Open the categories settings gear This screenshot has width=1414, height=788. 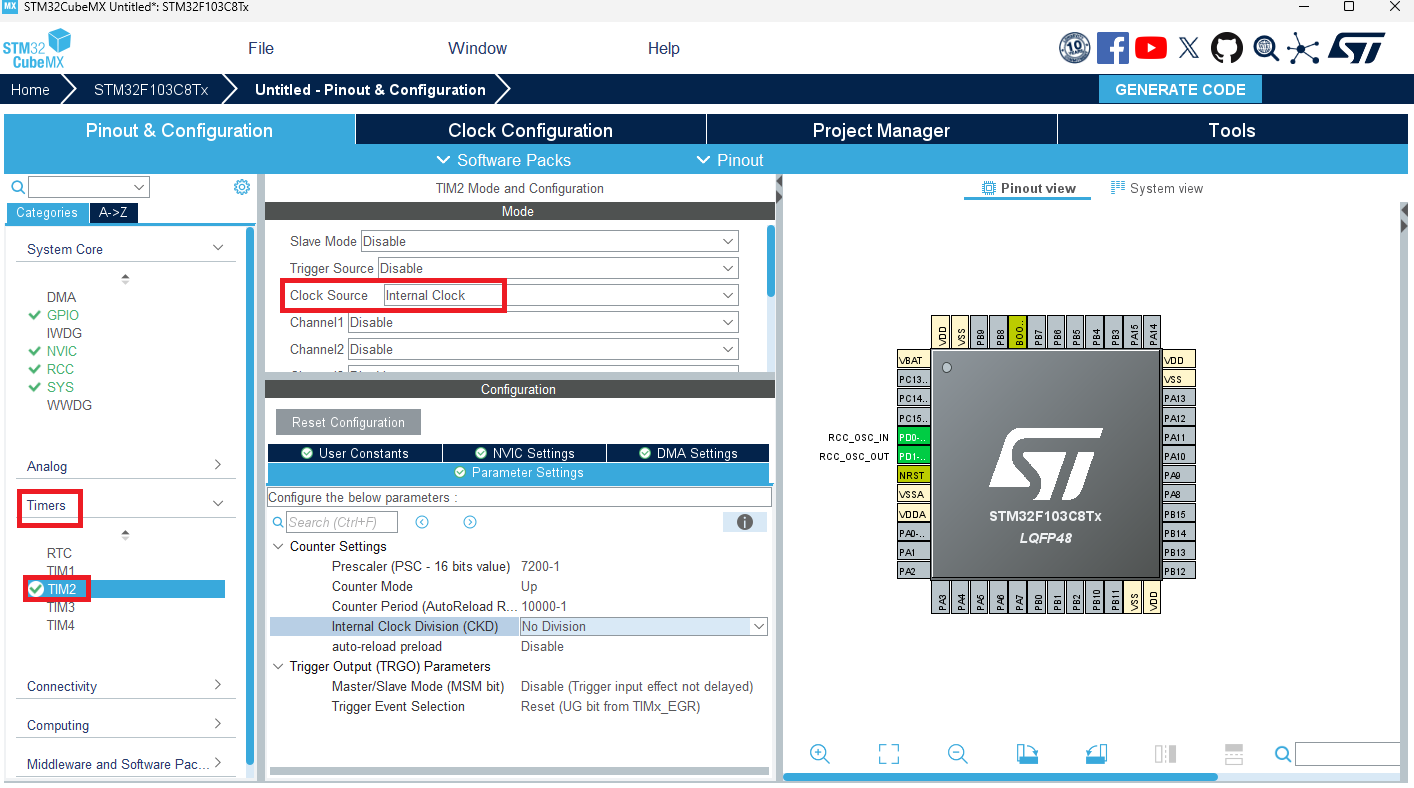pyautogui.click(x=241, y=187)
